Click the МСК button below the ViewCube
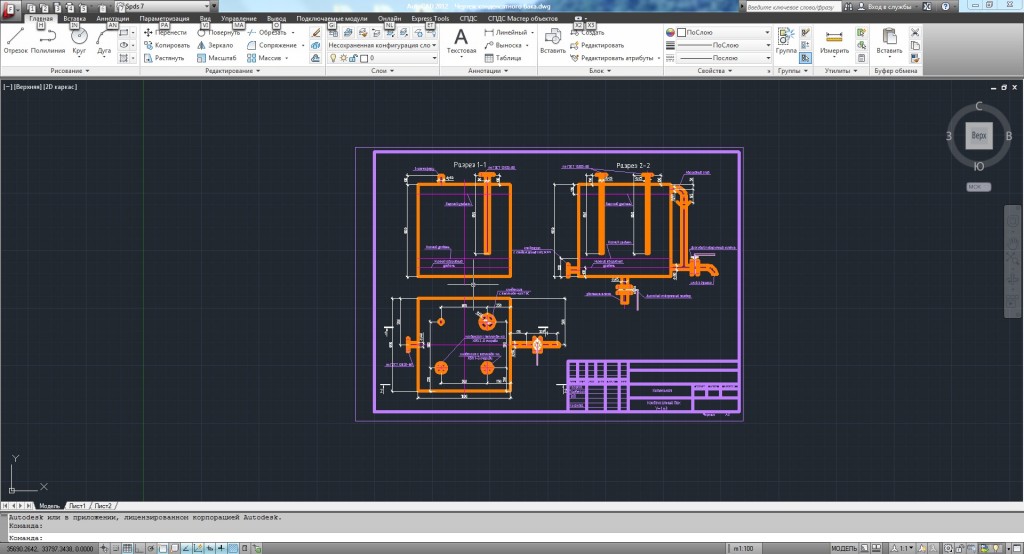 [978, 187]
